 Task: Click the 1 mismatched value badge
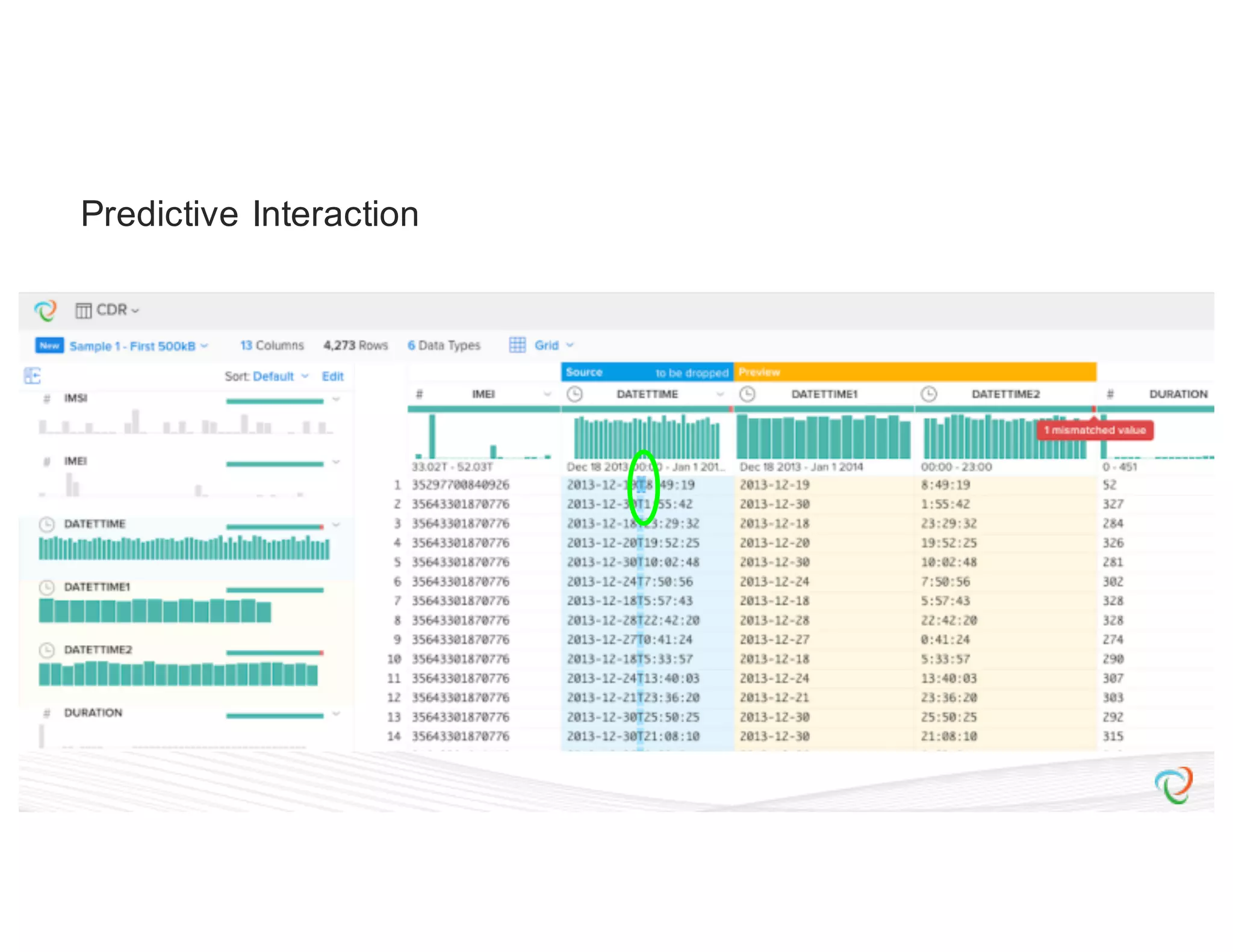[1095, 430]
